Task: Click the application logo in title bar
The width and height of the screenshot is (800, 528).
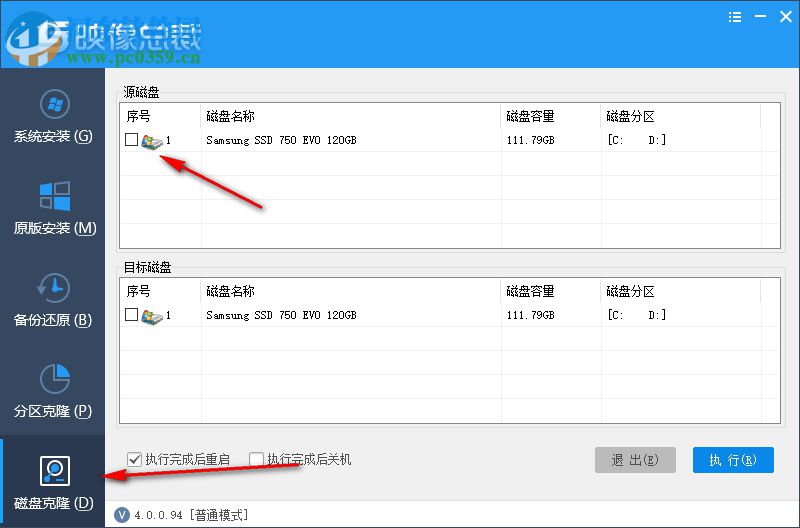Action: click(x=36, y=38)
